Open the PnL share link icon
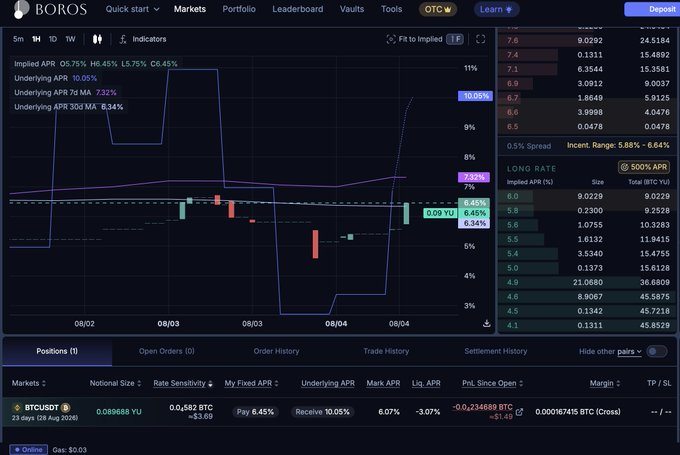Image resolution: width=680 pixels, height=455 pixels. click(520, 412)
